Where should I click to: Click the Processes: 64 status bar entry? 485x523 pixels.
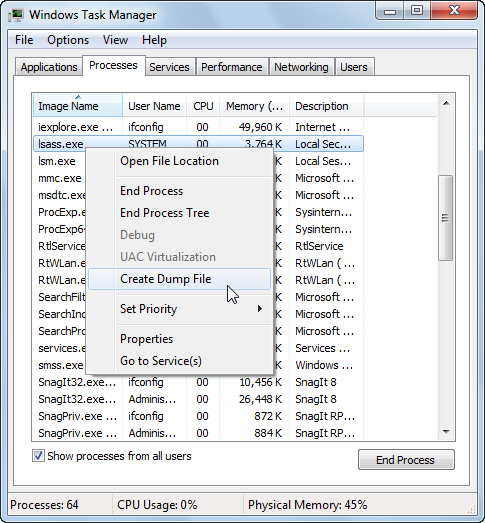tap(44, 505)
